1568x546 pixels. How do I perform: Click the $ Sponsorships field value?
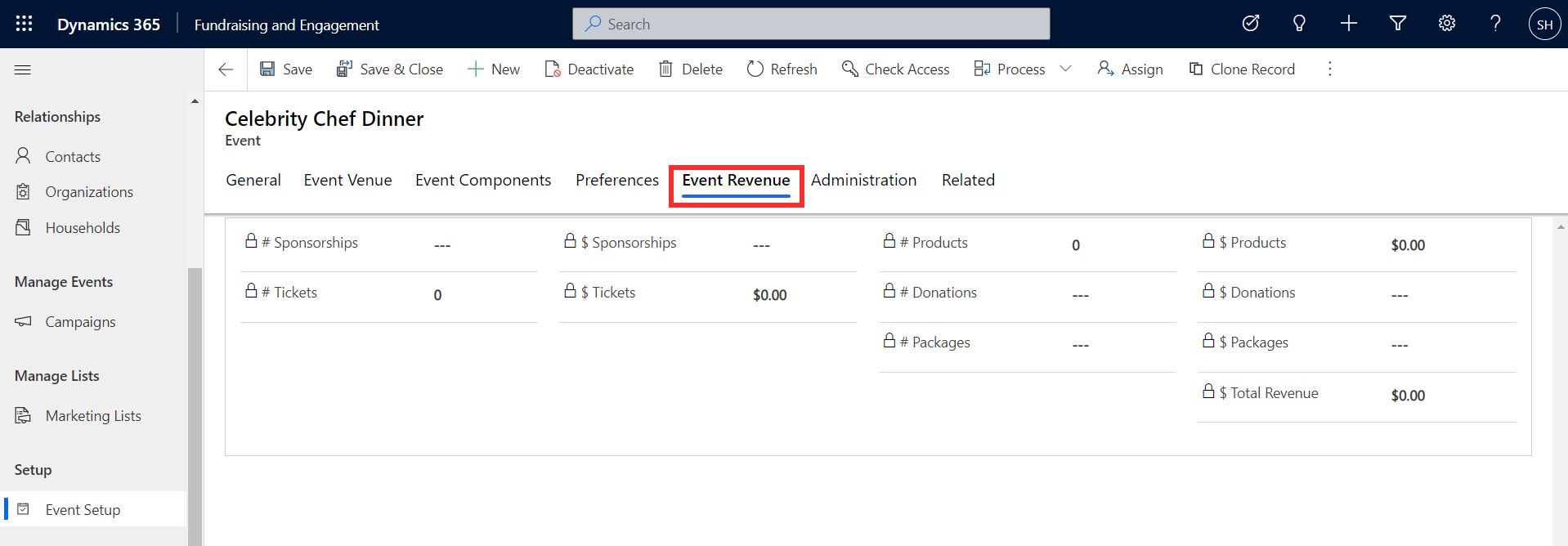(761, 245)
